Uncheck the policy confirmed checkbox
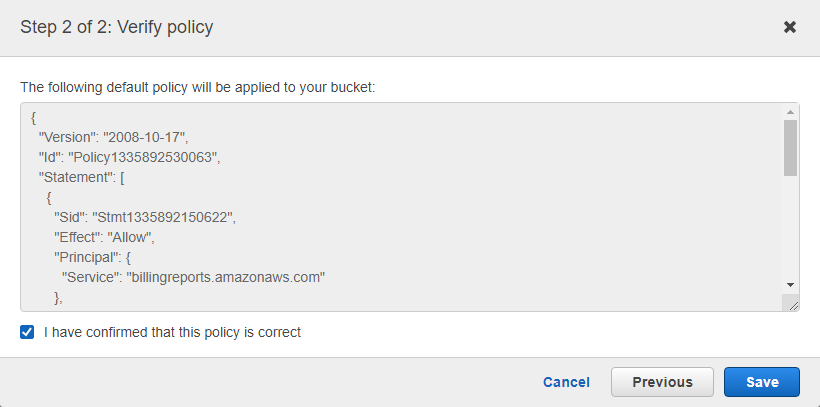Image resolution: width=820 pixels, height=407 pixels. (27, 332)
